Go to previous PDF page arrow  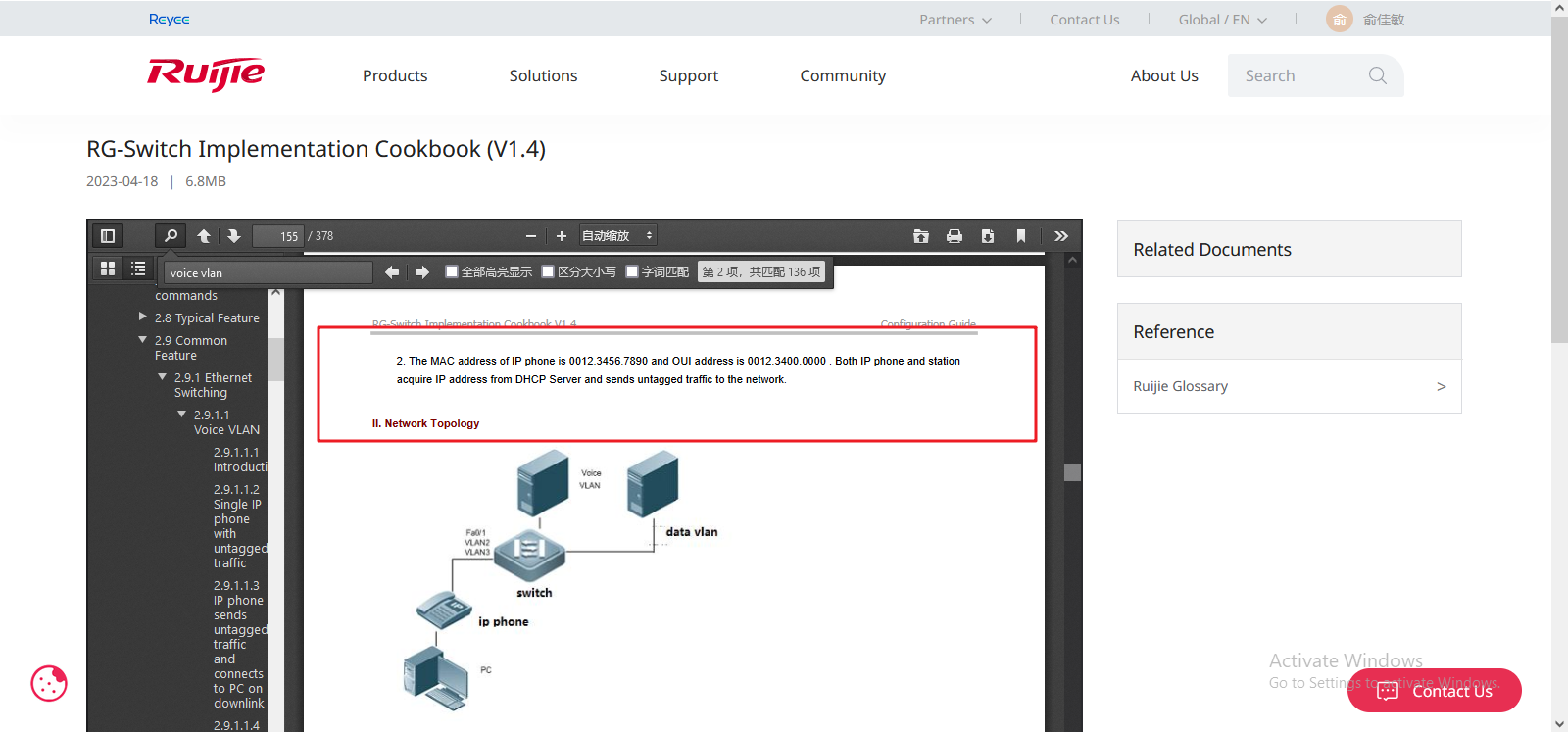pos(204,236)
